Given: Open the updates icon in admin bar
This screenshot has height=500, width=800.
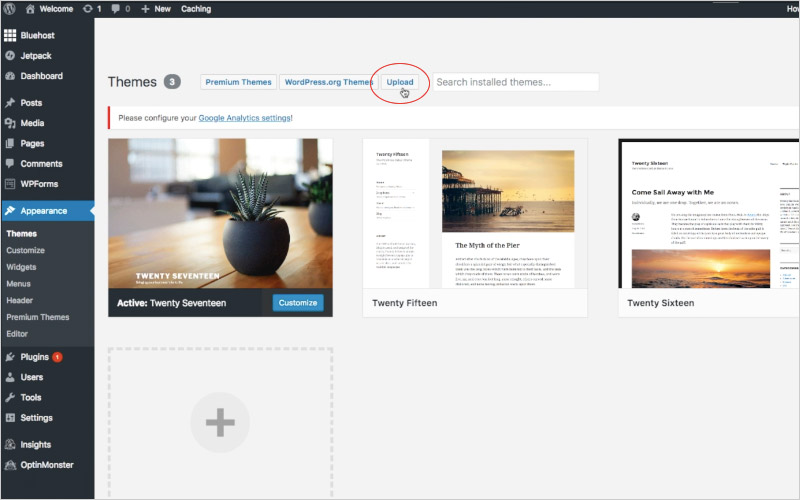Looking at the screenshot, I should pyautogui.click(x=92, y=9).
